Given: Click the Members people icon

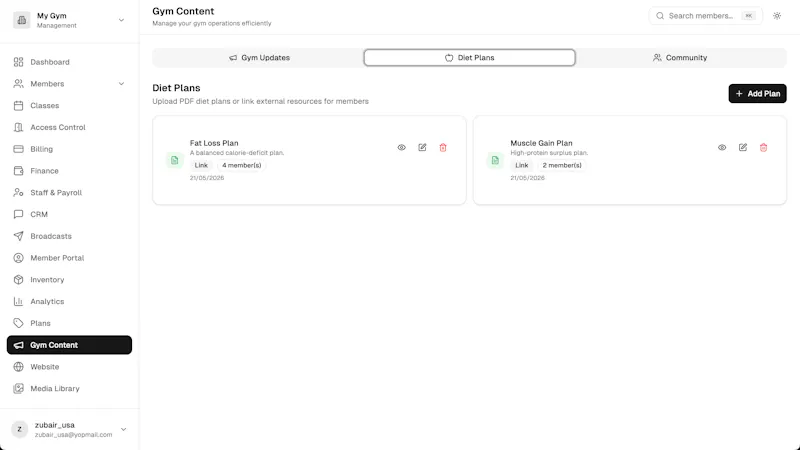Looking at the screenshot, I should coord(18,84).
